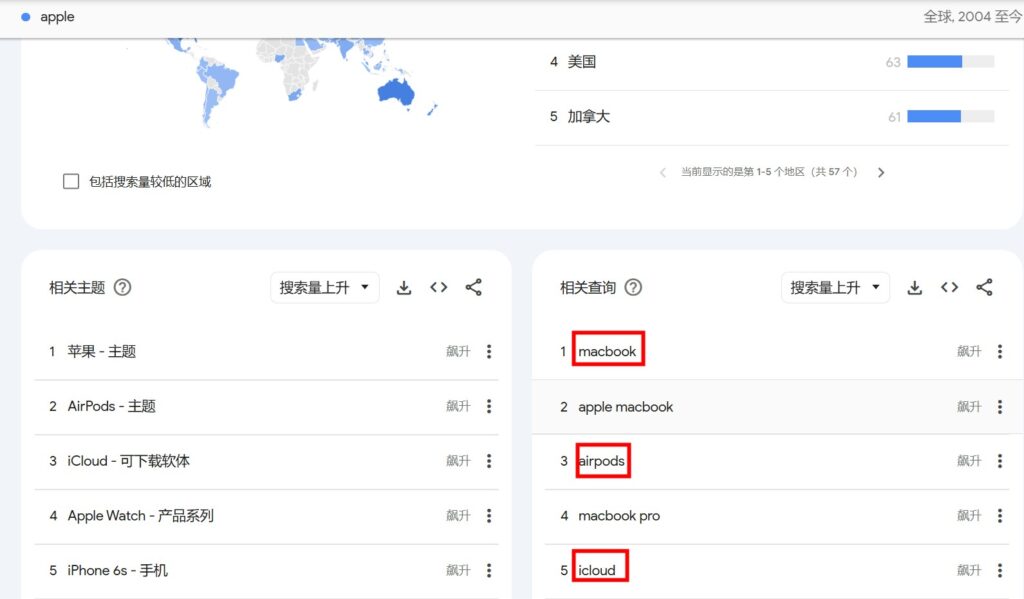
Task: Open more options for macbook pro query
Action: (1000, 516)
